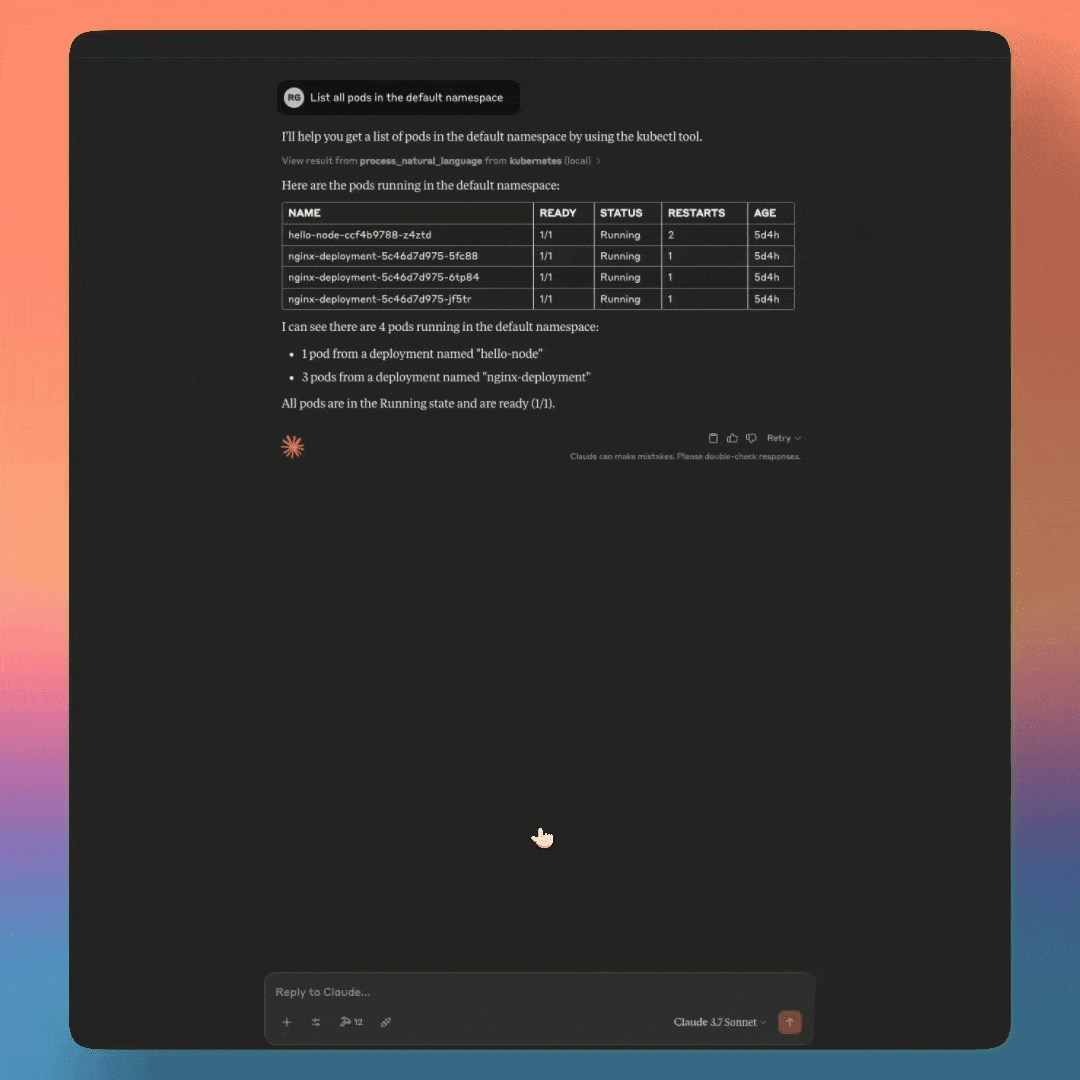Select the nginx-deployment-5c46d7d975-jf5tr cell
The image size is (1080, 1080).
tap(380, 299)
